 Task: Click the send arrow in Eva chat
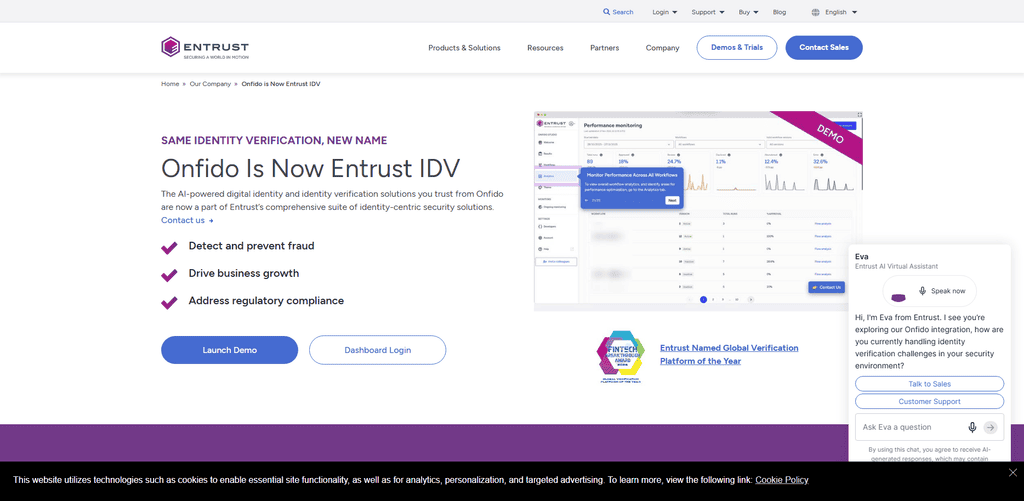pos(991,427)
